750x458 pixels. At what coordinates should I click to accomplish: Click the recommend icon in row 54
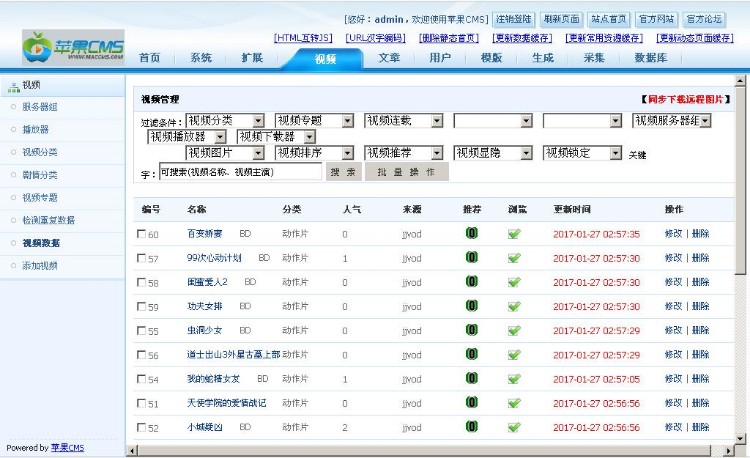click(472, 379)
